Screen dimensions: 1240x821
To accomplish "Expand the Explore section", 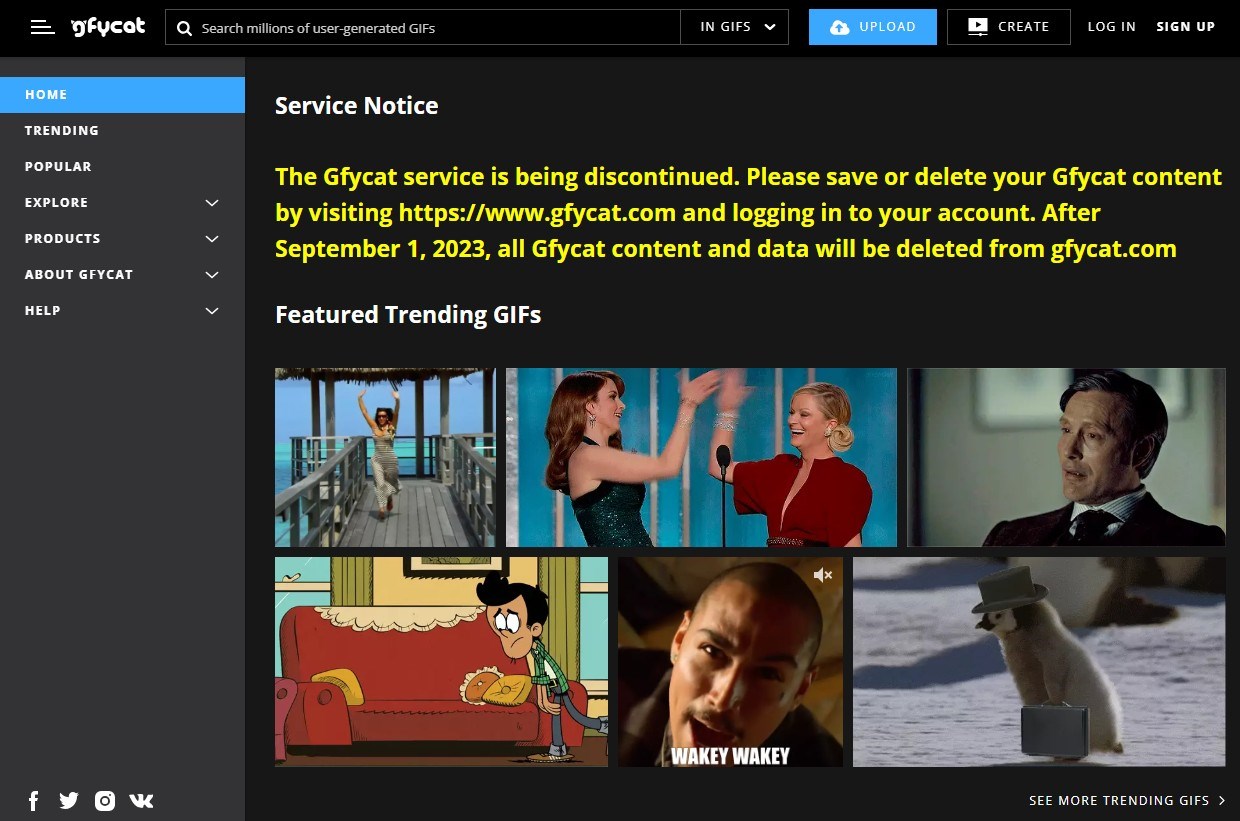I will coord(122,202).
